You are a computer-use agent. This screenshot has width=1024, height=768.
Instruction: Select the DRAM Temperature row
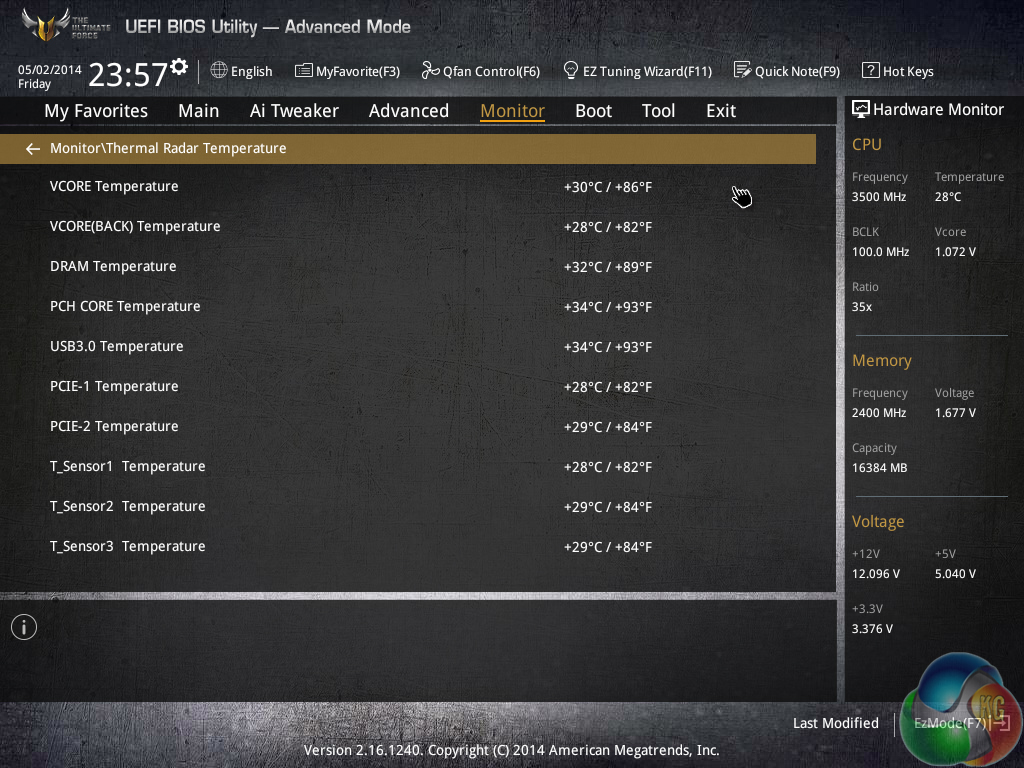[x=408, y=266]
